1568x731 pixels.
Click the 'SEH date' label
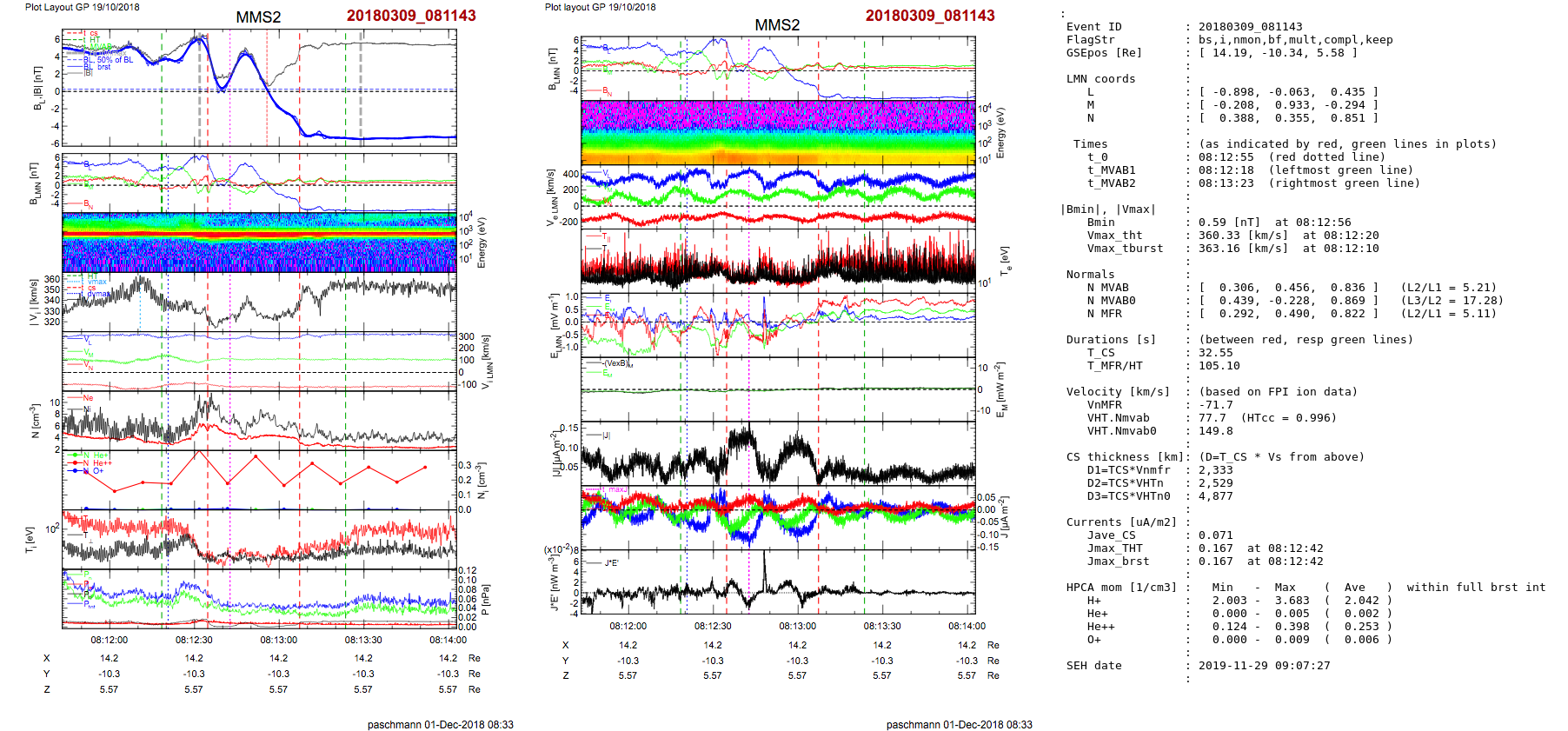click(x=1093, y=666)
